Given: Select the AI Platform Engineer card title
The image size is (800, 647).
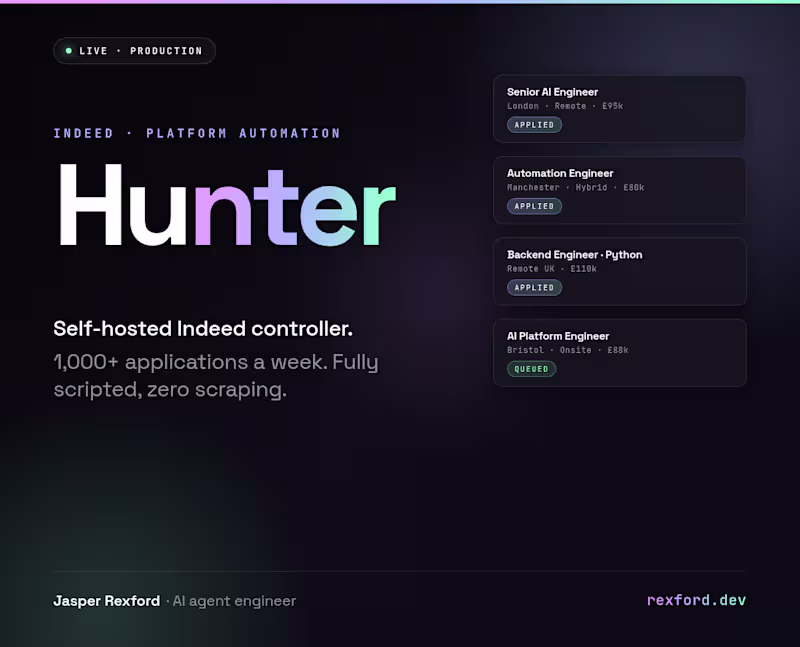Looking at the screenshot, I should coord(558,336).
